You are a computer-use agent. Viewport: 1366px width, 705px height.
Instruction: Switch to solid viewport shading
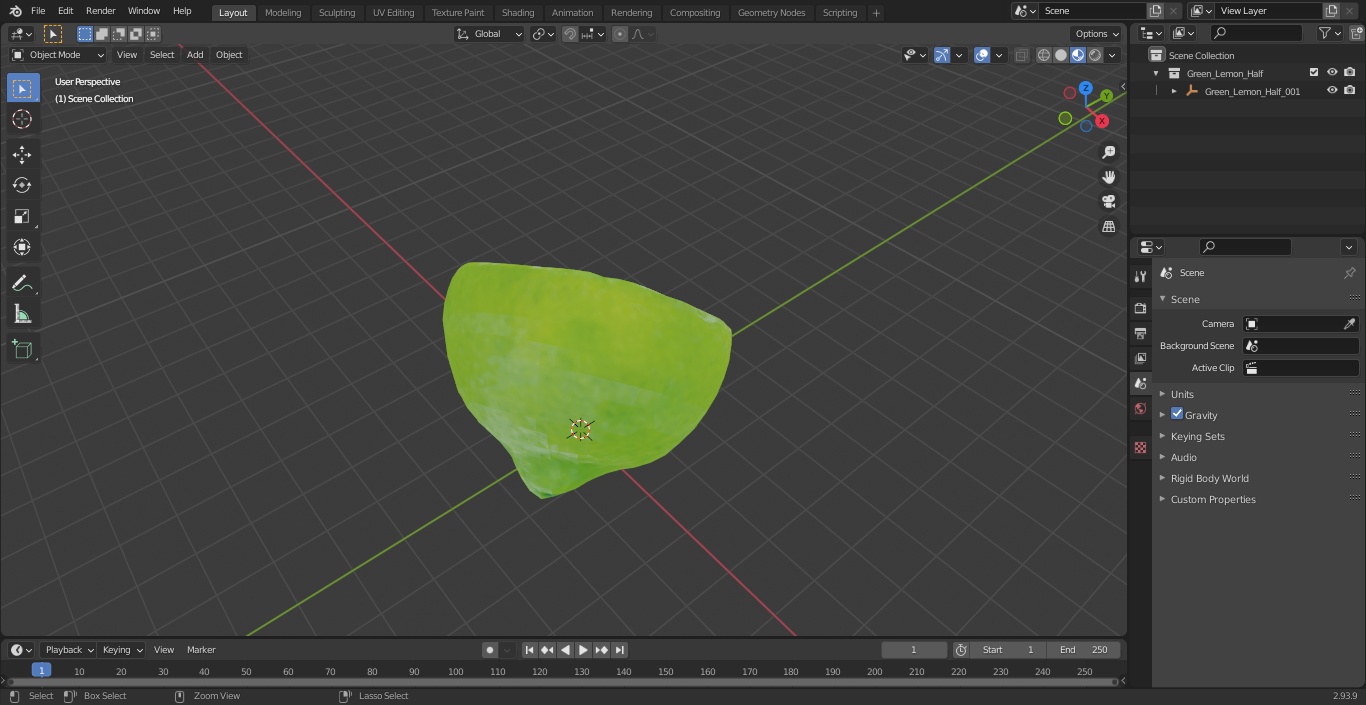point(1061,55)
